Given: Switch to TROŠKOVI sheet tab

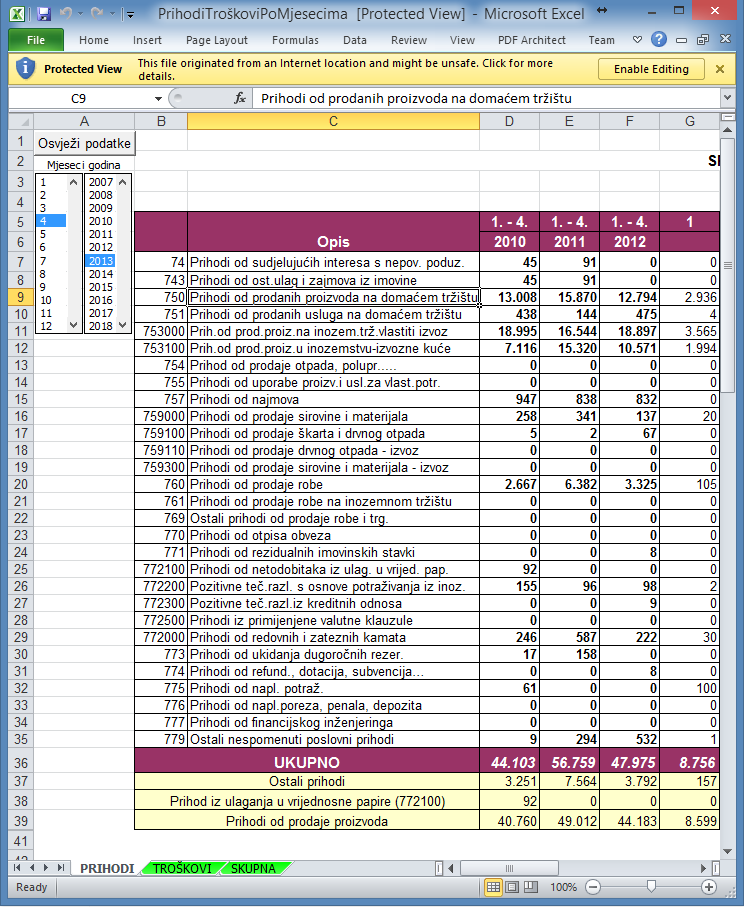Looking at the screenshot, I should [182, 868].
